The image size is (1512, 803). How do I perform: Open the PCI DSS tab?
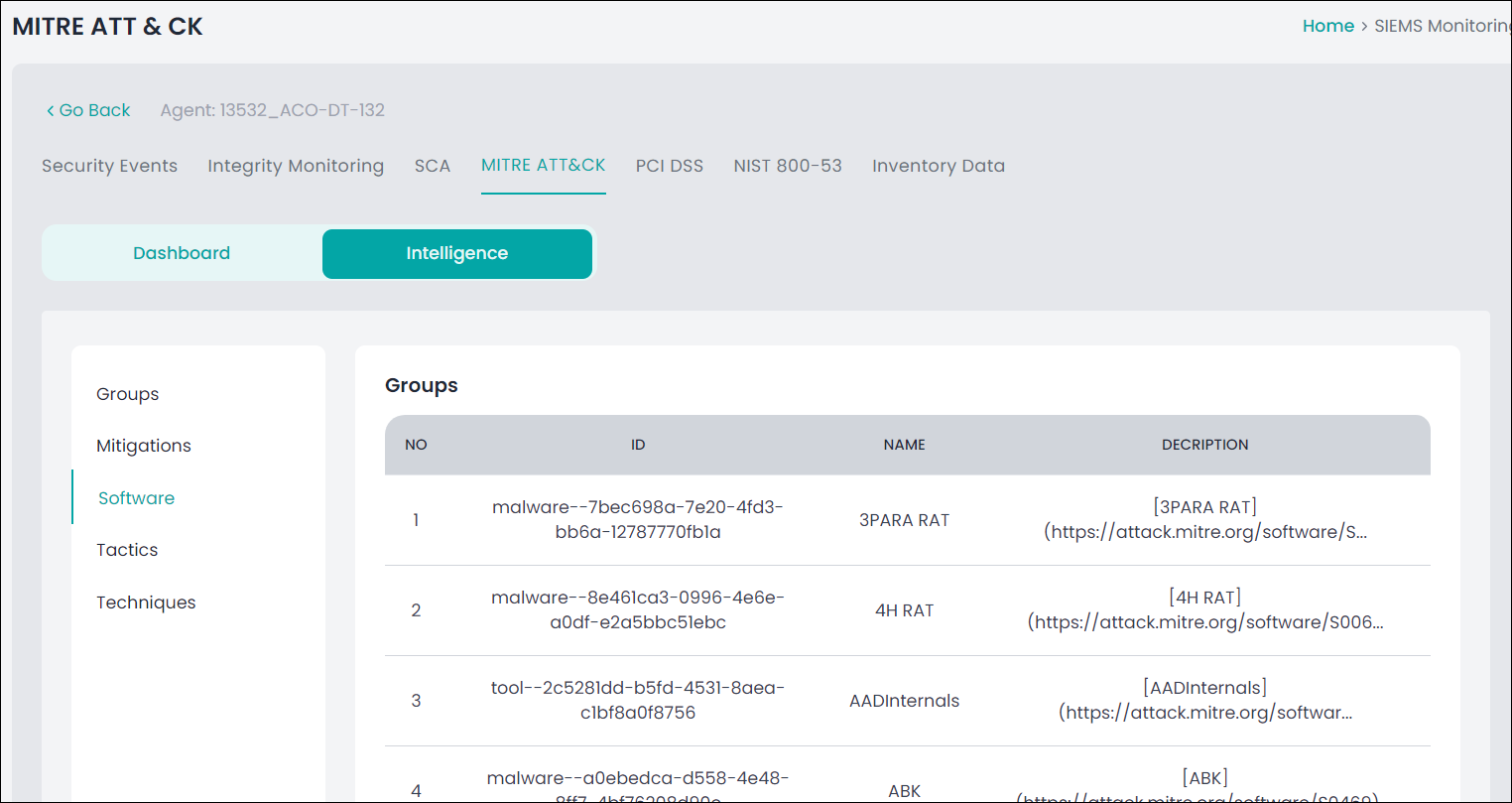click(x=670, y=166)
